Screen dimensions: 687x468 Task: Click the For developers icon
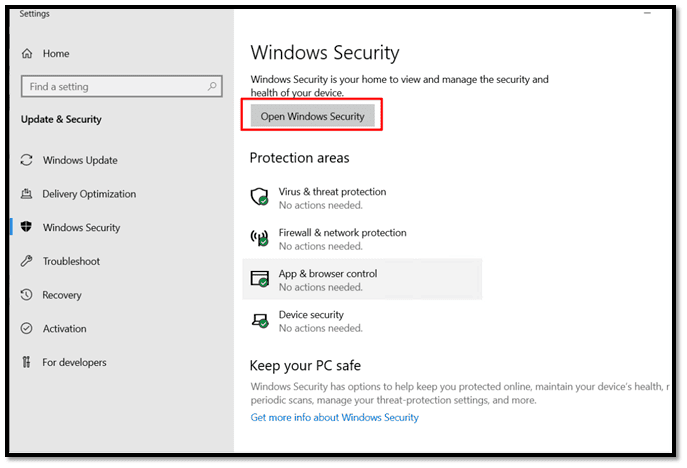(26, 363)
